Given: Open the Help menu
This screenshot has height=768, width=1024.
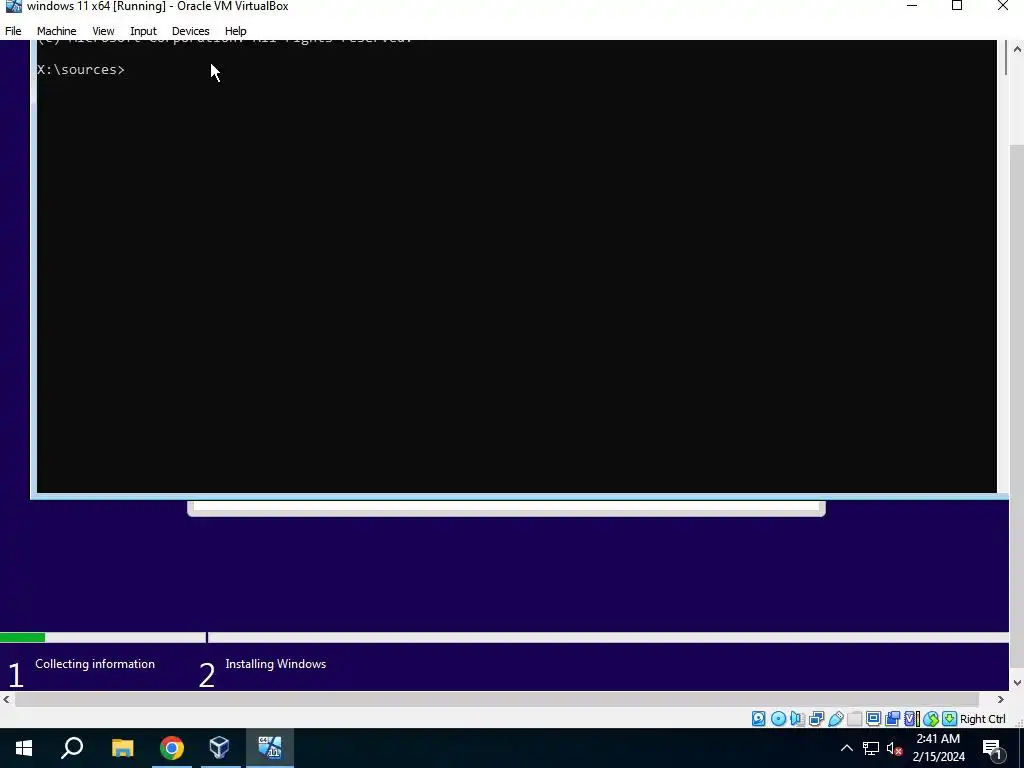Looking at the screenshot, I should 235,31.
